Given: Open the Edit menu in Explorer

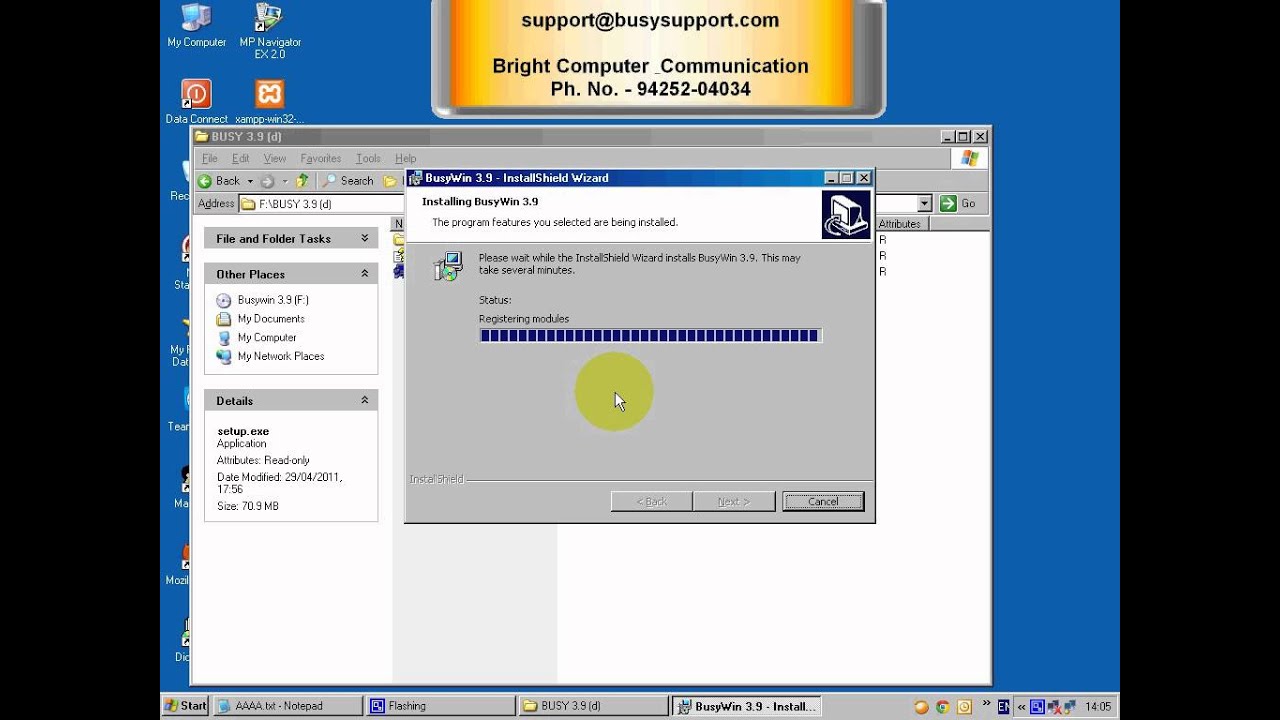Looking at the screenshot, I should [241, 158].
